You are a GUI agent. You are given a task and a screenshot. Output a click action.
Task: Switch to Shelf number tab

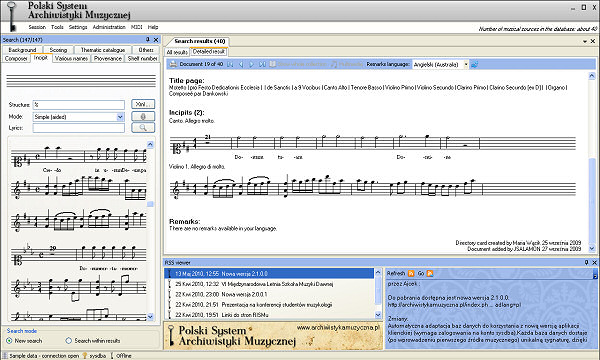(142, 59)
